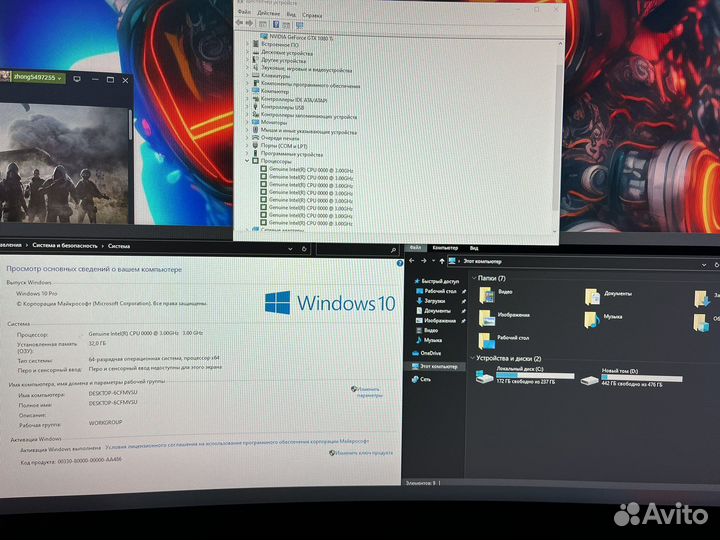720x540 pixels.
Task: Open Музыка in Explorer sidebar
Action: tap(429, 340)
